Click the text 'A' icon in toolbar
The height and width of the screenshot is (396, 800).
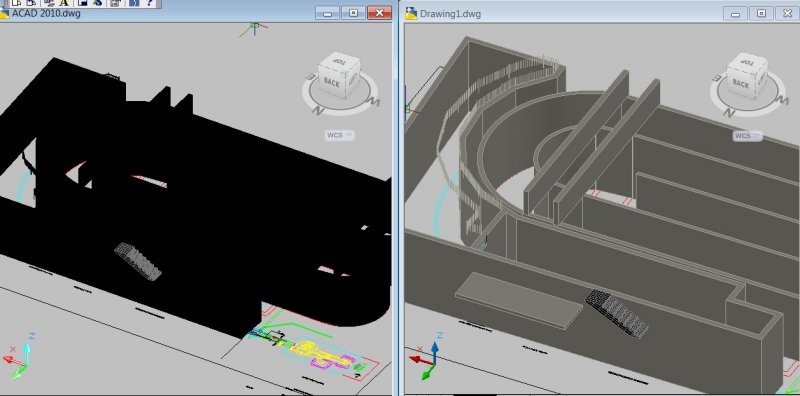coord(64,3)
